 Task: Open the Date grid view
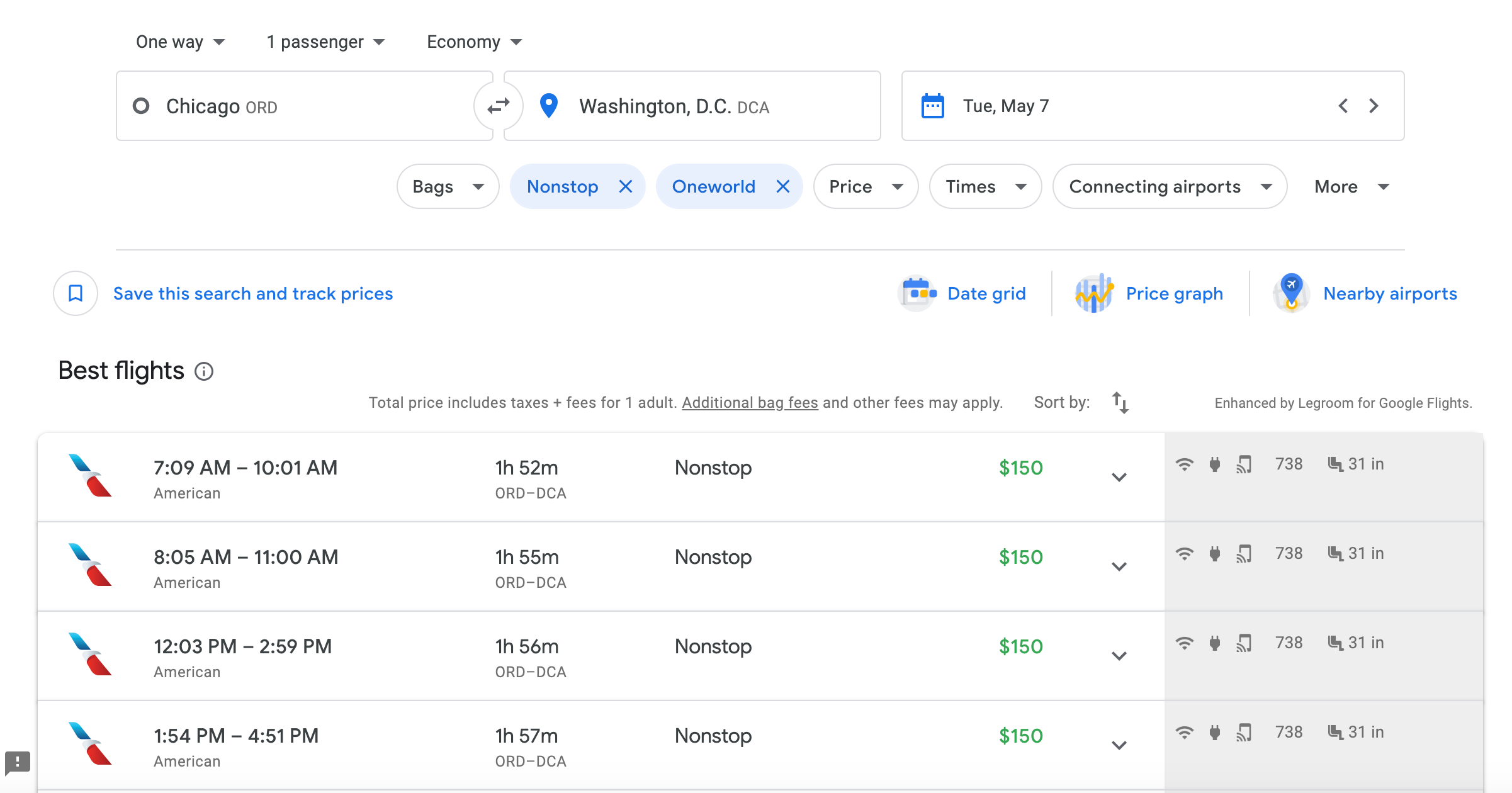[986, 293]
